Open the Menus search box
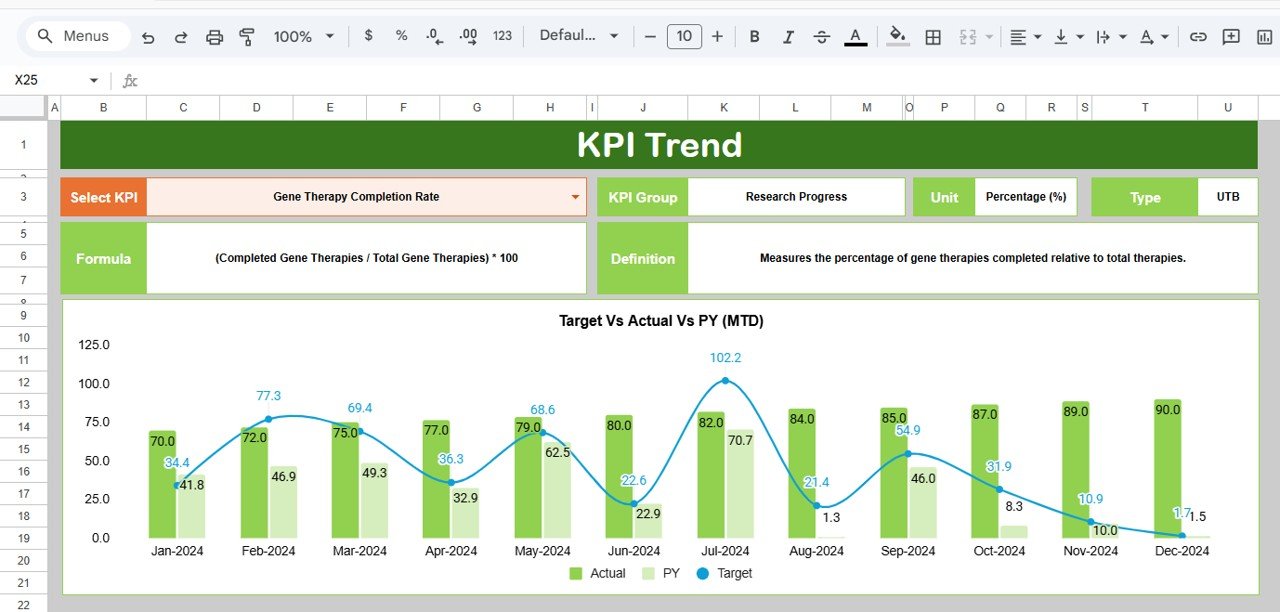The width and height of the screenshot is (1280, 612). click(76, 36)
